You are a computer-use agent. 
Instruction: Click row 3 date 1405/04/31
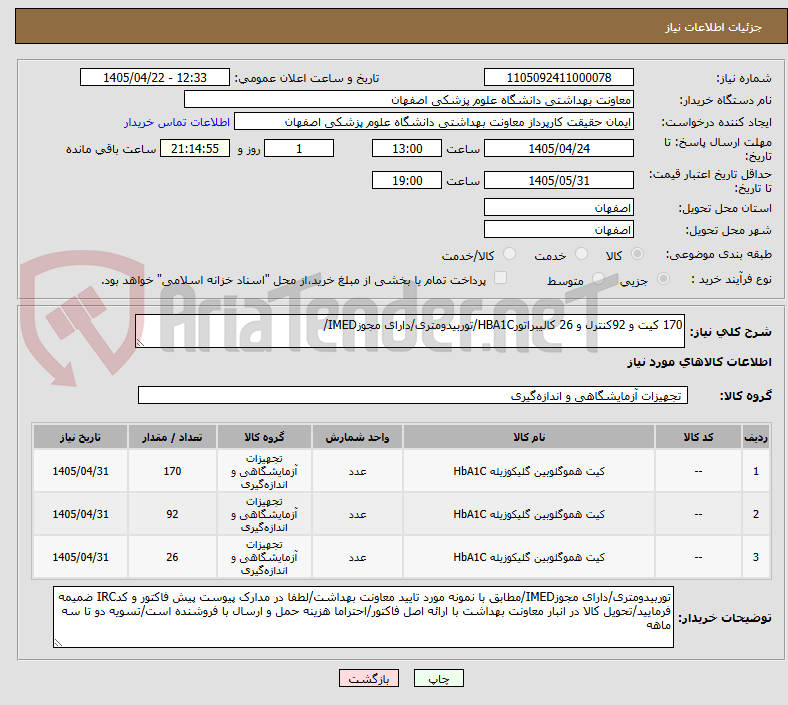[80, 557]
